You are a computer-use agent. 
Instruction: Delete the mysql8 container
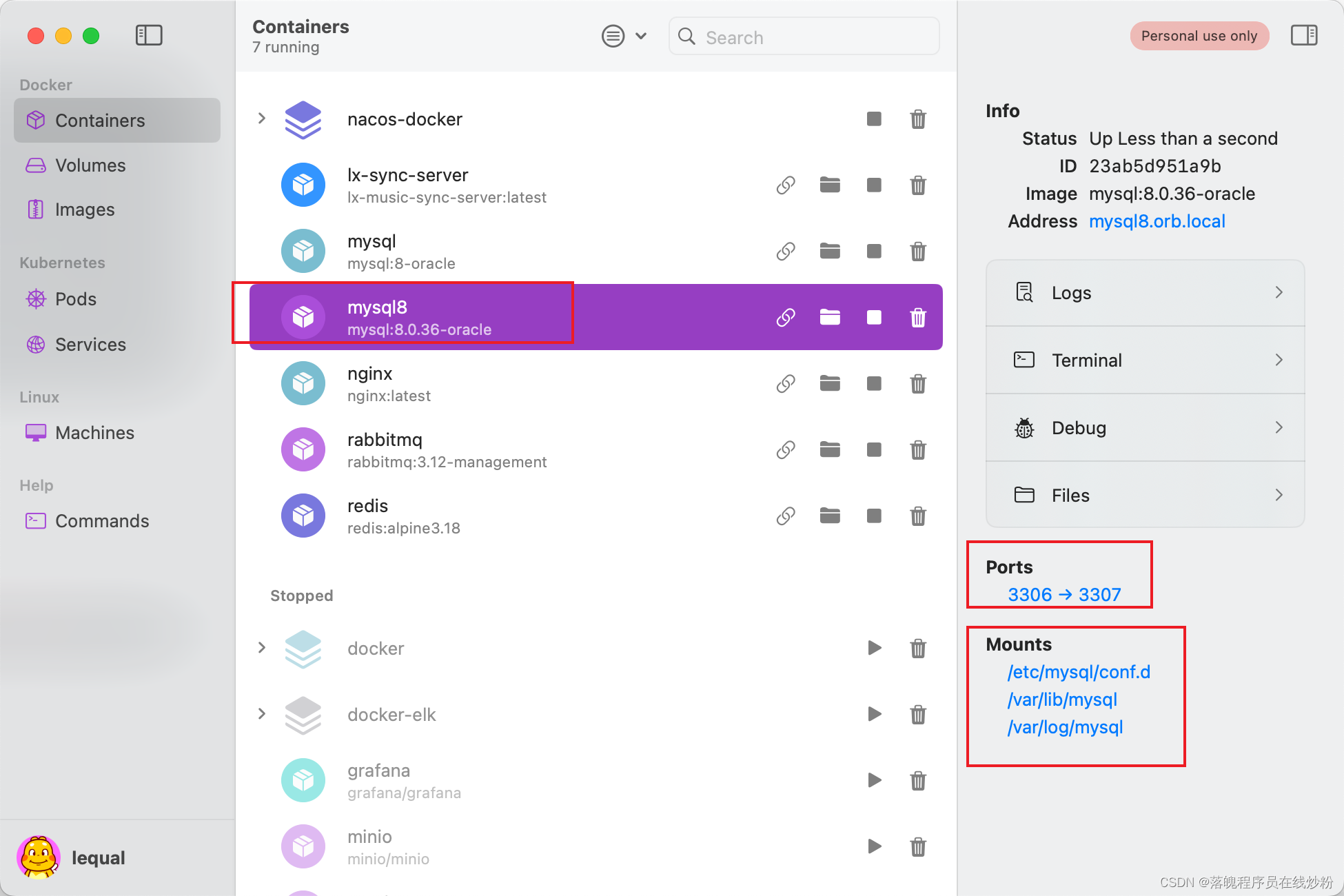[918, 318]
